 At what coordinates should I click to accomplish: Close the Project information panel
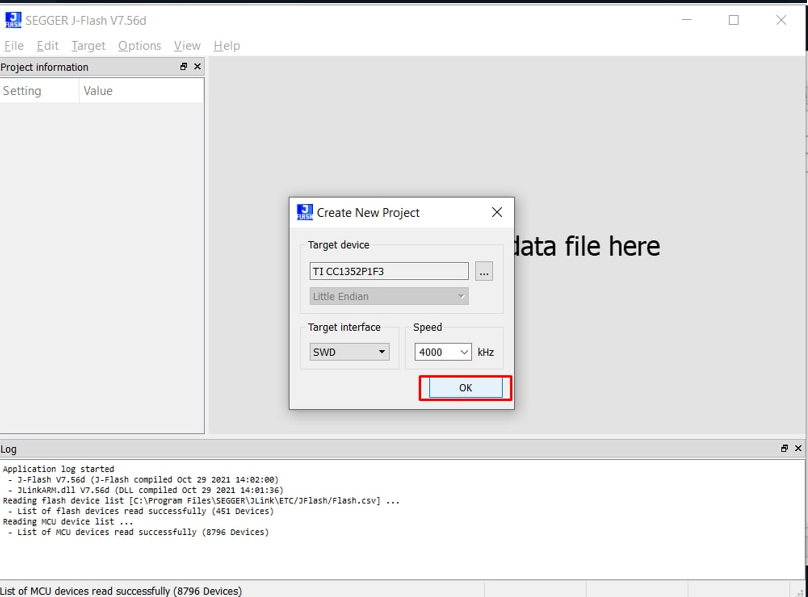click(x=197, y=66)
